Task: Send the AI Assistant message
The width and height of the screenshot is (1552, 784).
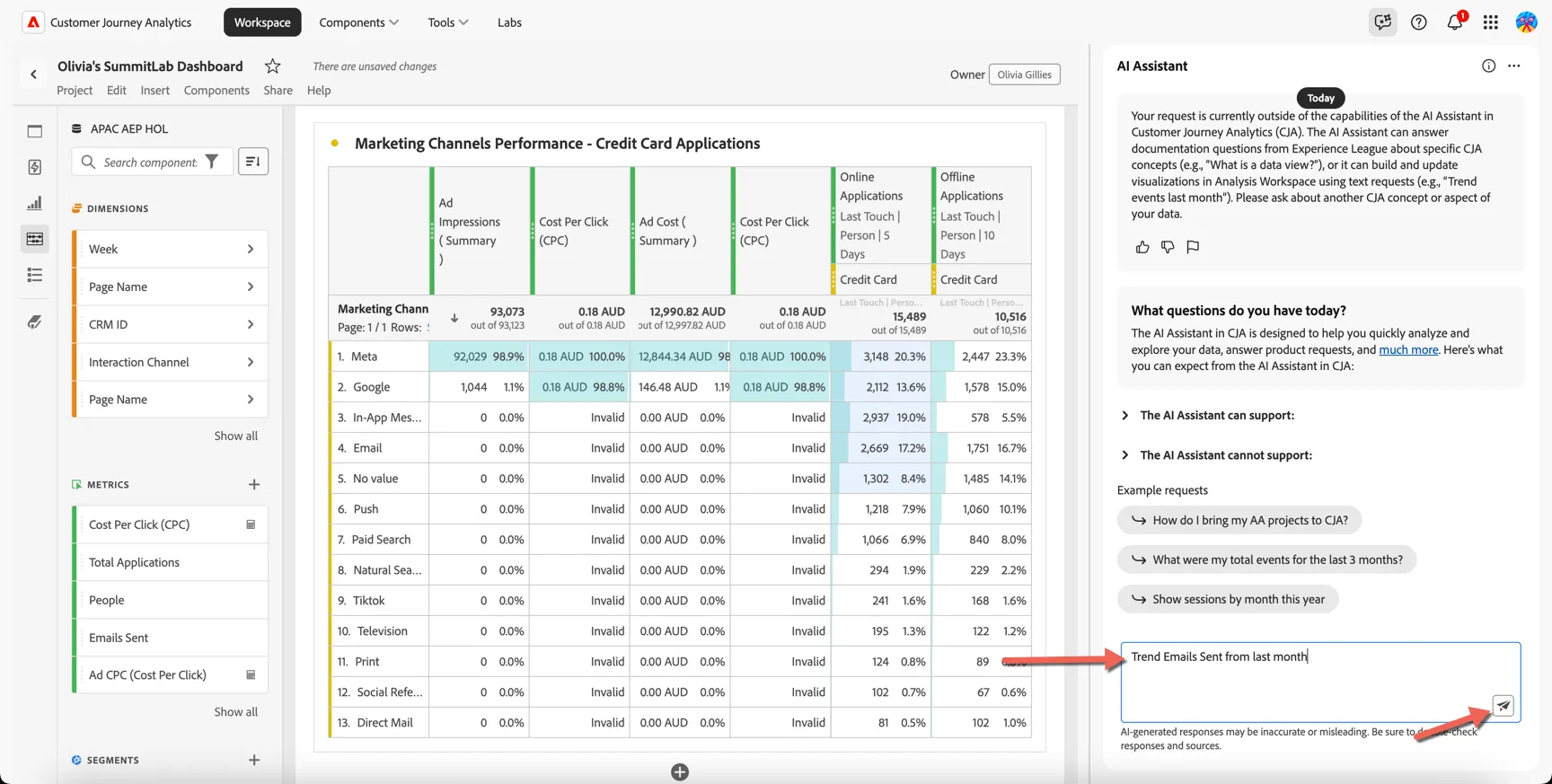Action: pyautogui.click(x=1503, y=706)
